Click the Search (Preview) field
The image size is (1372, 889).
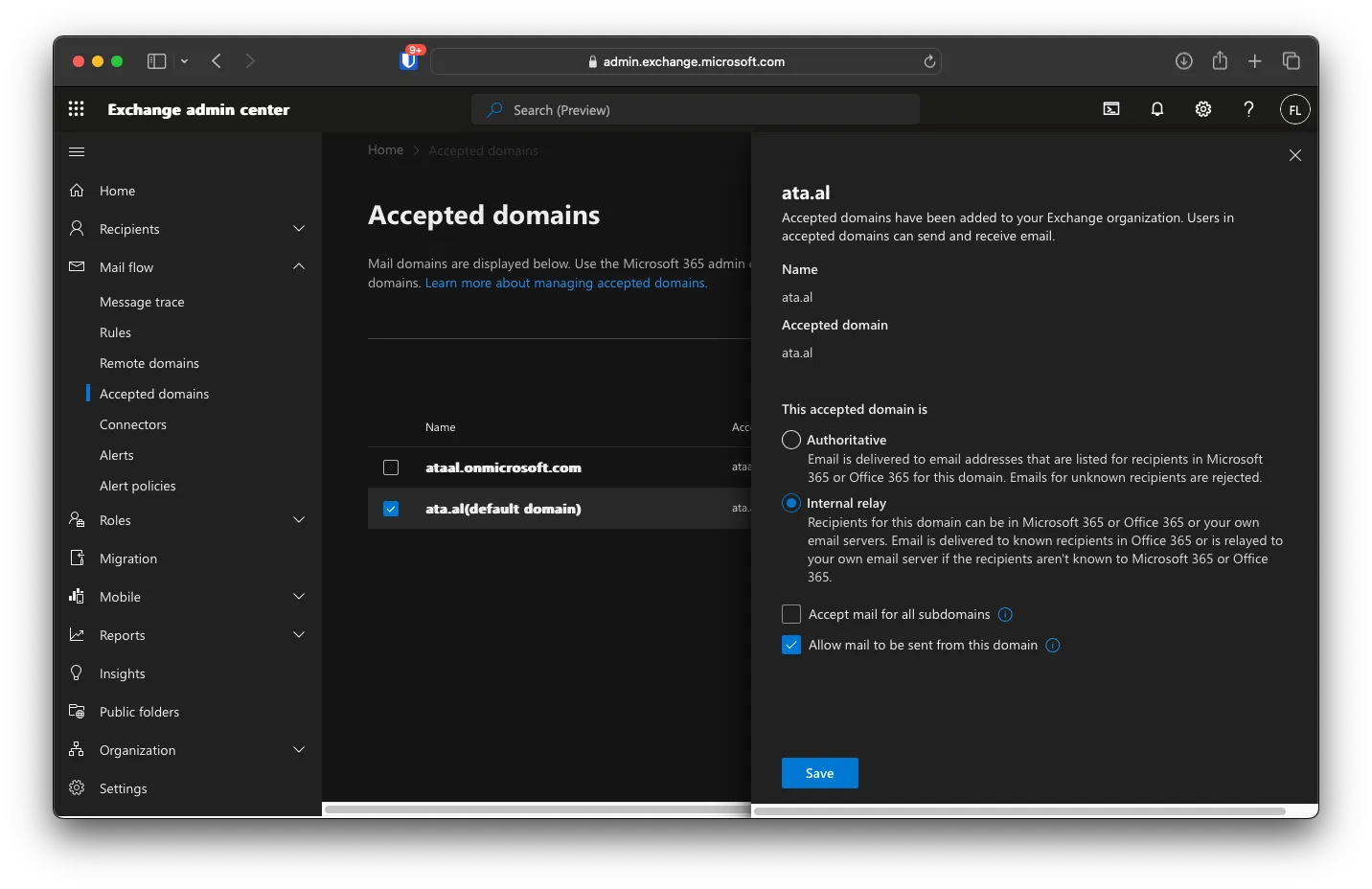click(x=696, y=109)
